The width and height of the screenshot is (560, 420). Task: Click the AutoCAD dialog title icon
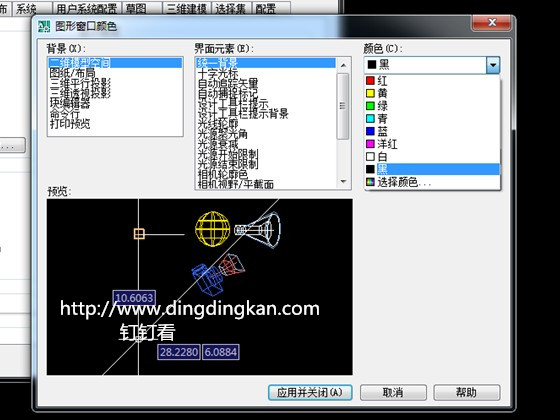pos(44,26)
